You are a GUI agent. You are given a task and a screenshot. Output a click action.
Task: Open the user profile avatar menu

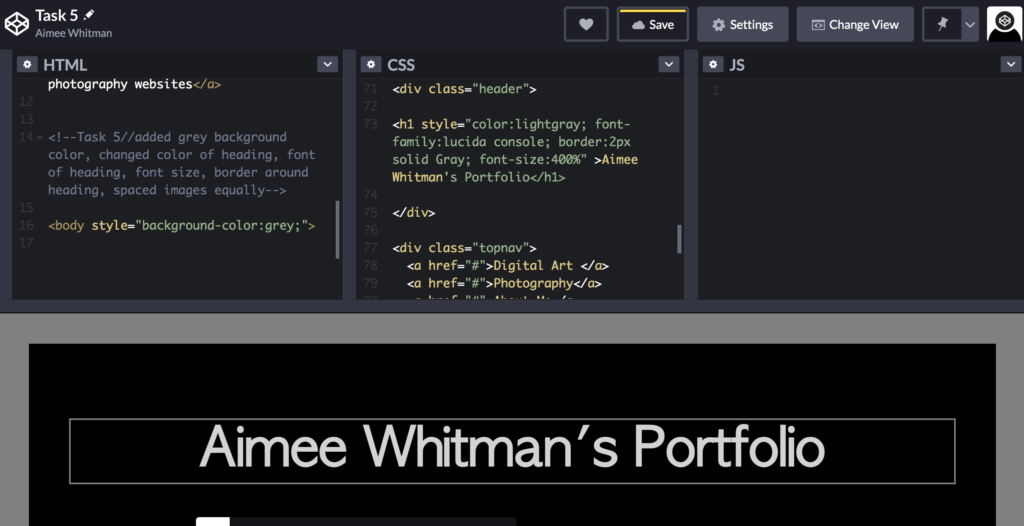point(1004,24)
